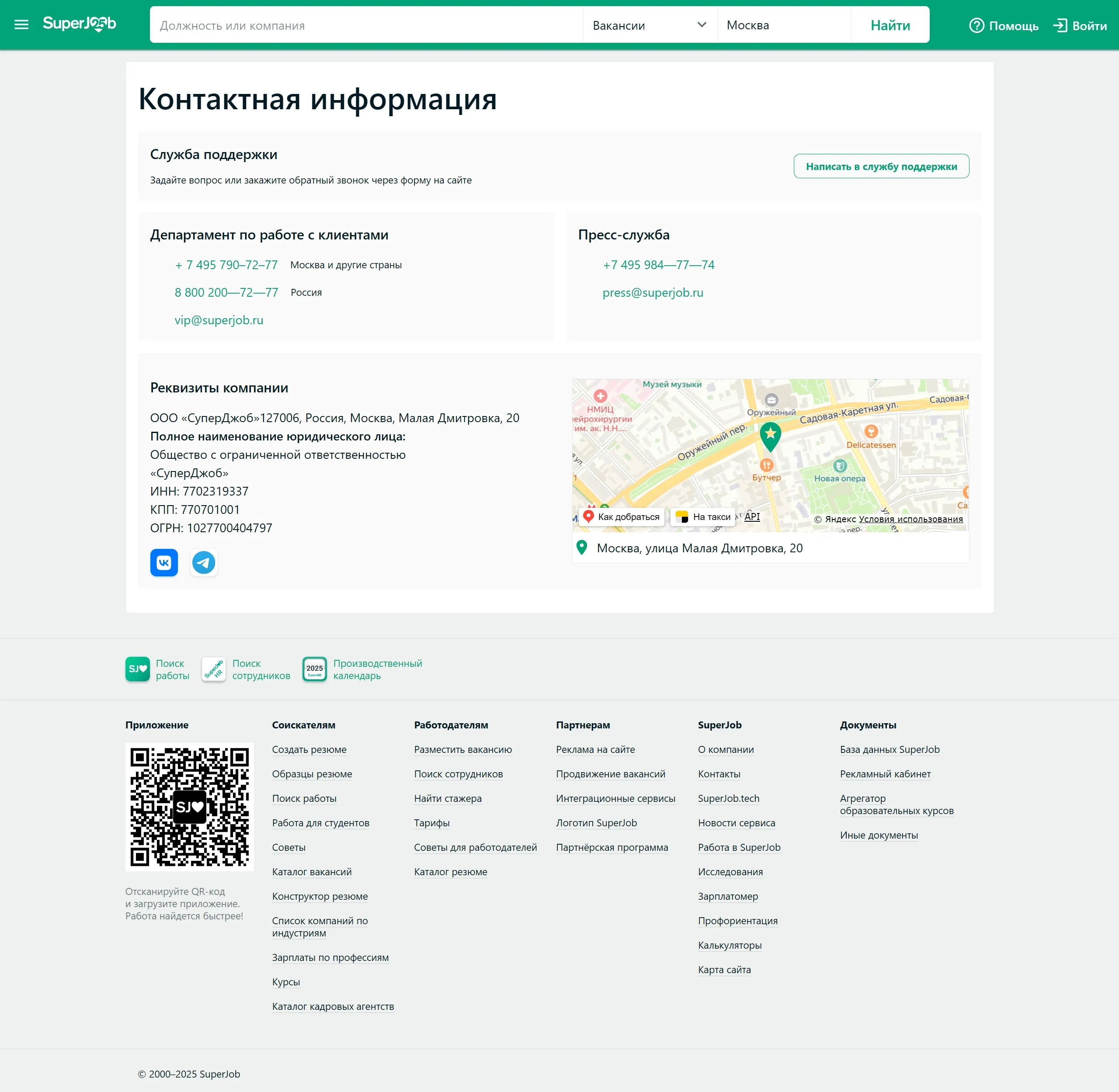Click the На такси map button

coord(703,517)
